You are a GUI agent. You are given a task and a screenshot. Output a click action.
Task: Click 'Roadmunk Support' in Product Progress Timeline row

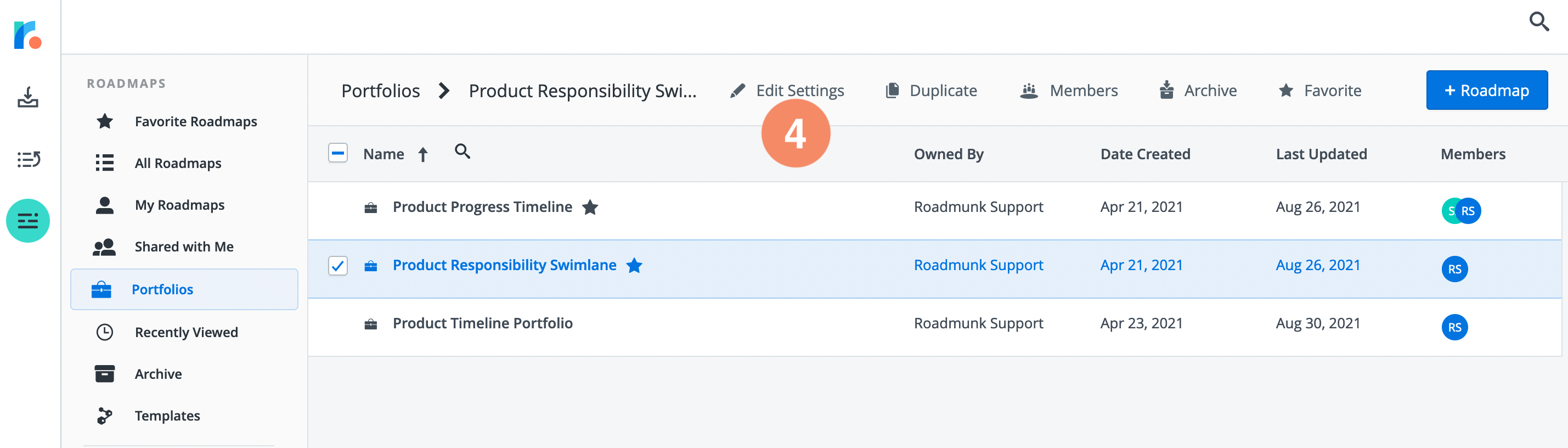(x=978, y=207)
